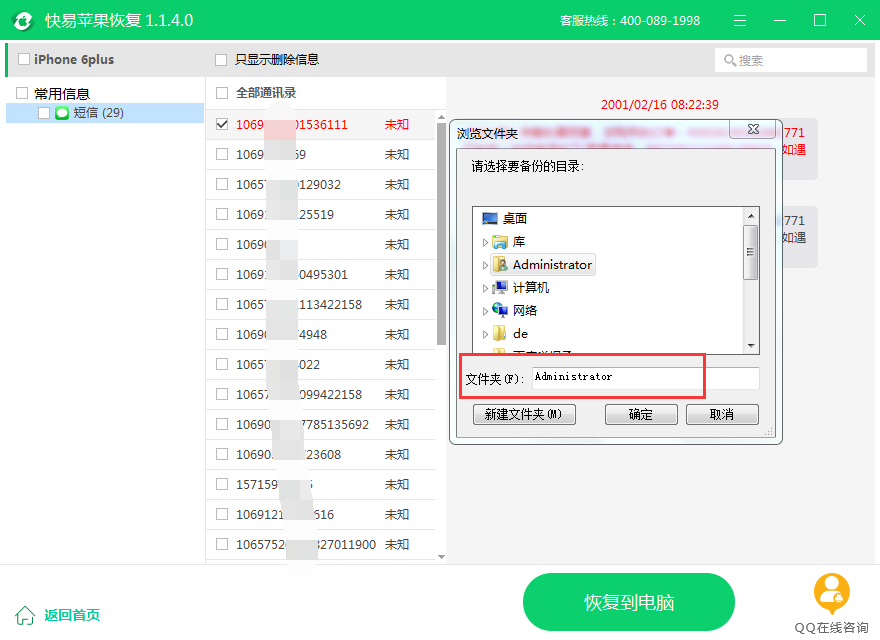Expand the 库 library tree node
The width and height of the screenshot is (880, 640).
pyautogui.click(x=486, y=242)
